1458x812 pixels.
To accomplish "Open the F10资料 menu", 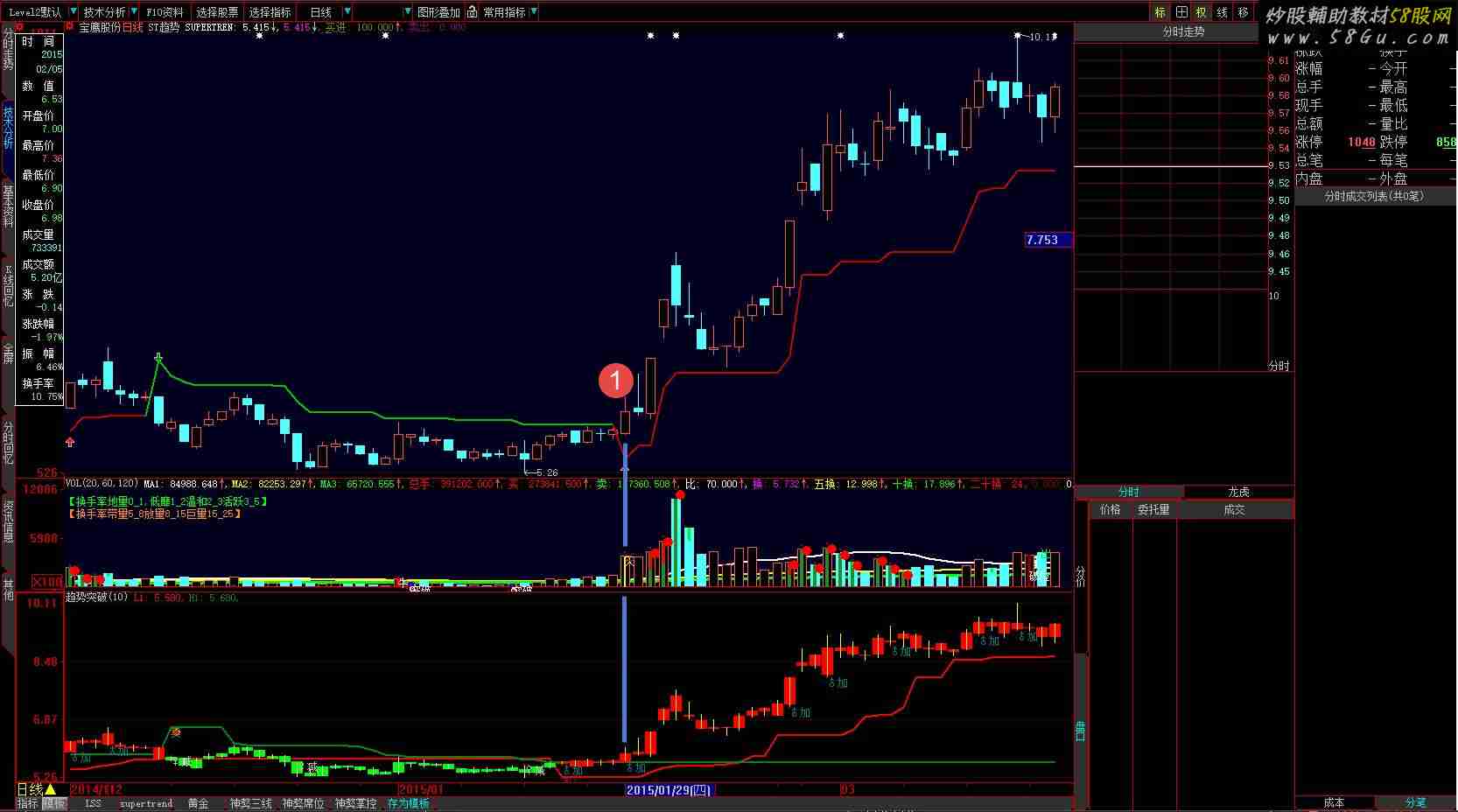I will 165,12.
